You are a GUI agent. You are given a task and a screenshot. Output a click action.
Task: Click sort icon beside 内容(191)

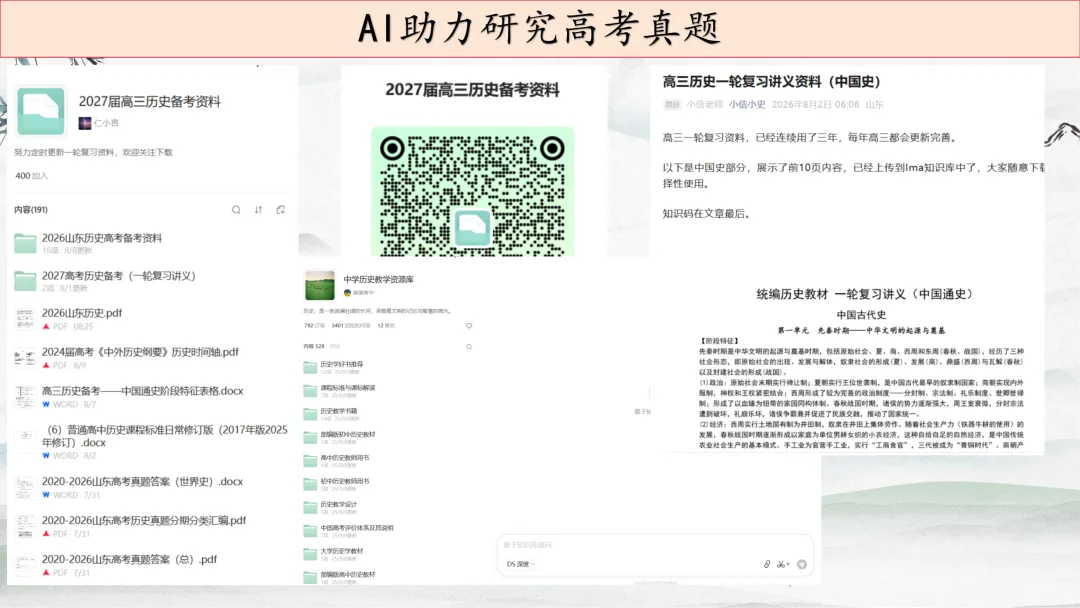click(258, 210)
